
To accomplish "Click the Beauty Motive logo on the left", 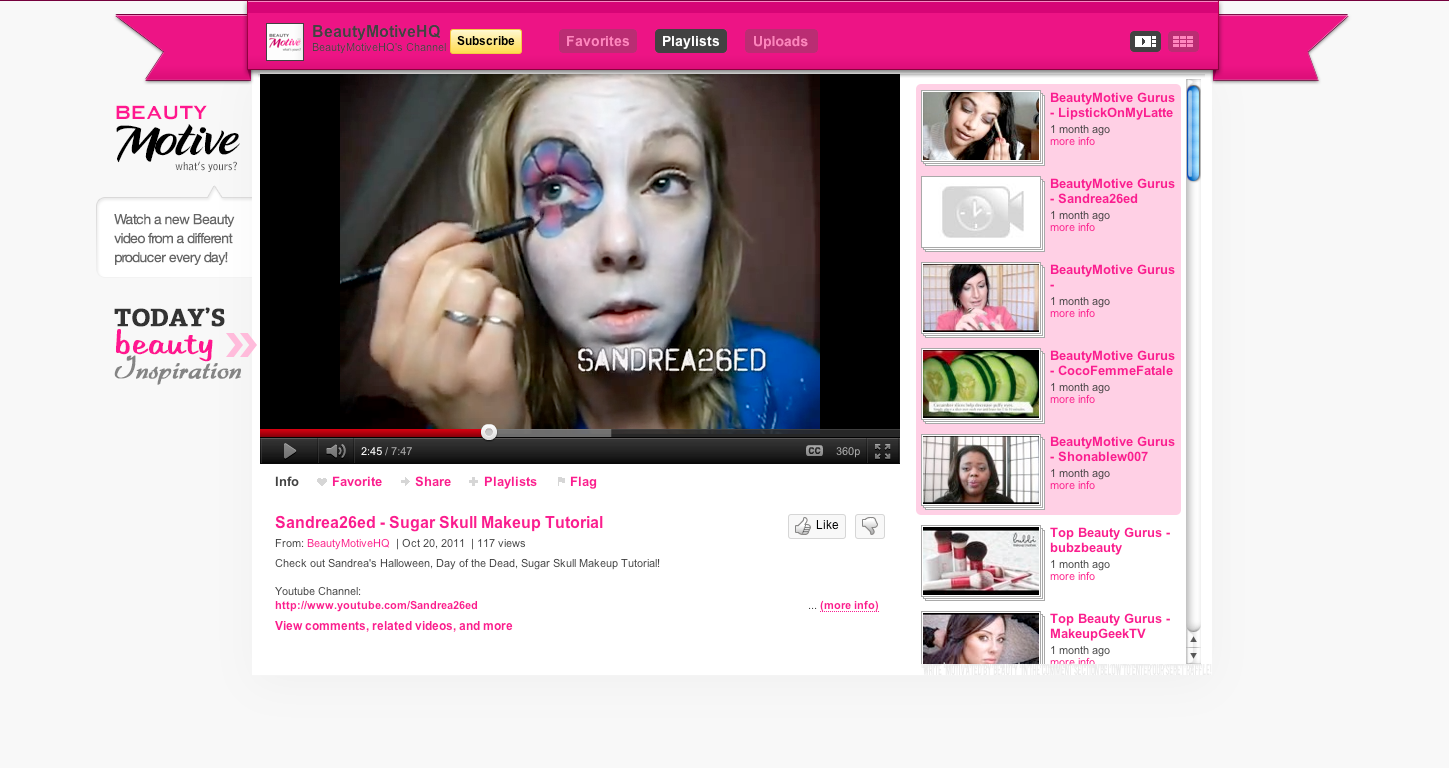I will click(x=177, y=139).
